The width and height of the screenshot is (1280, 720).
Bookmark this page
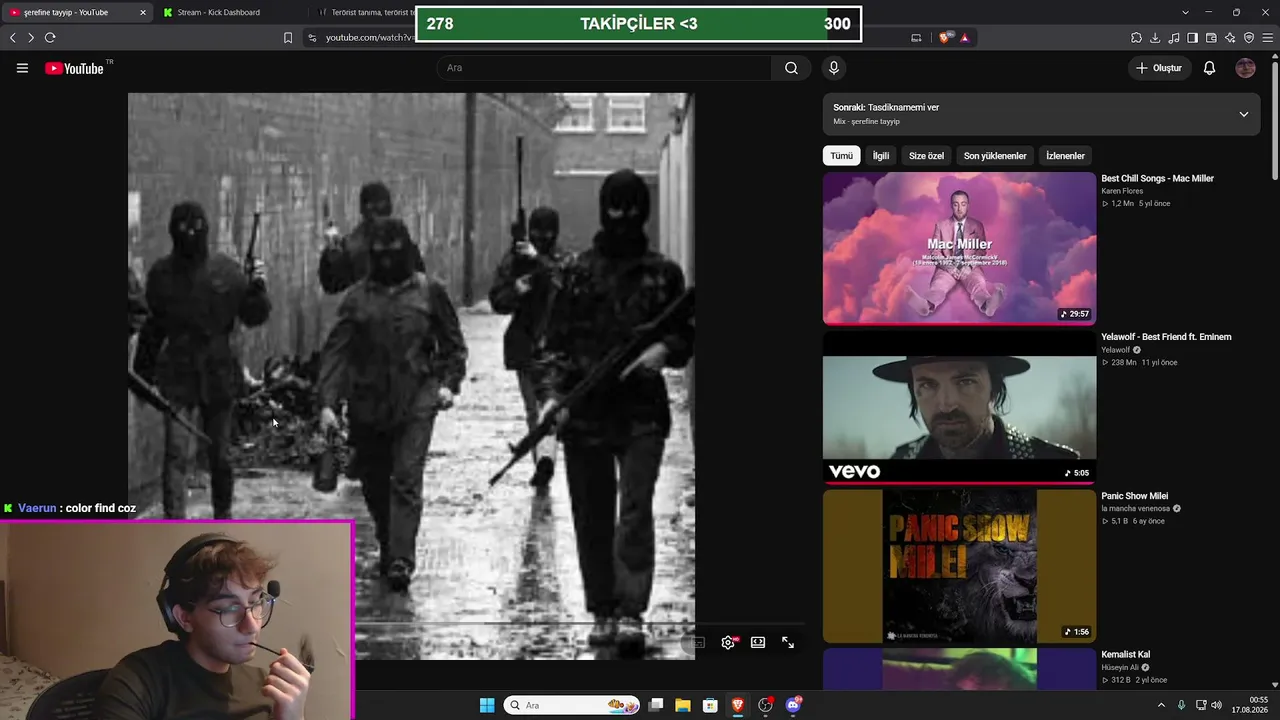click(288, 38)
